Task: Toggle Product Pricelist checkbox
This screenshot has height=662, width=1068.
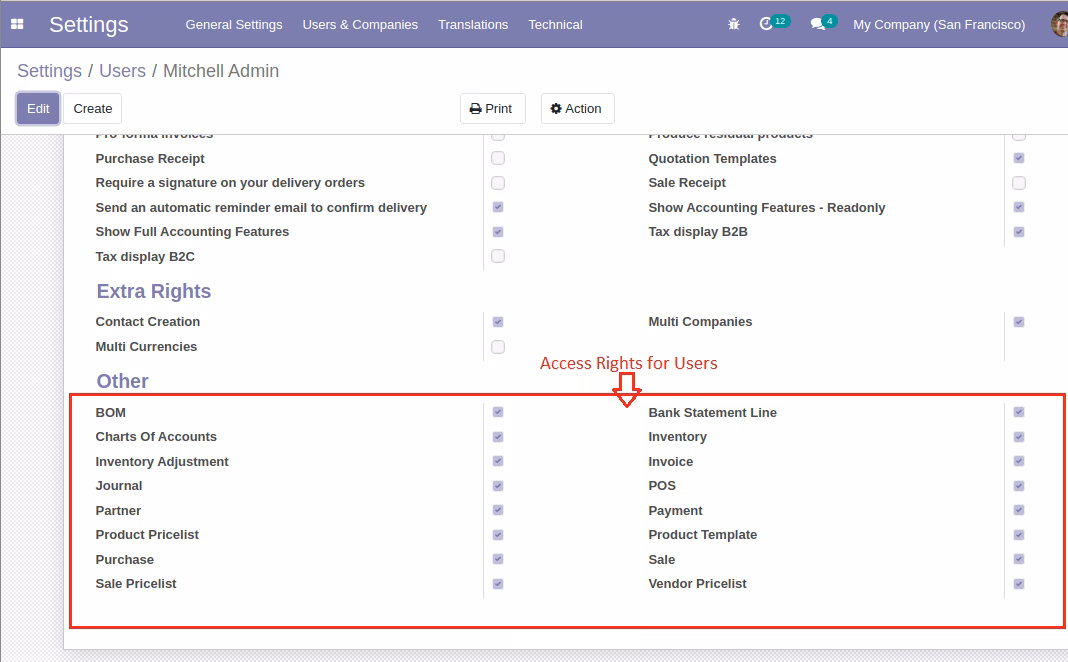Action: (498, 535)
